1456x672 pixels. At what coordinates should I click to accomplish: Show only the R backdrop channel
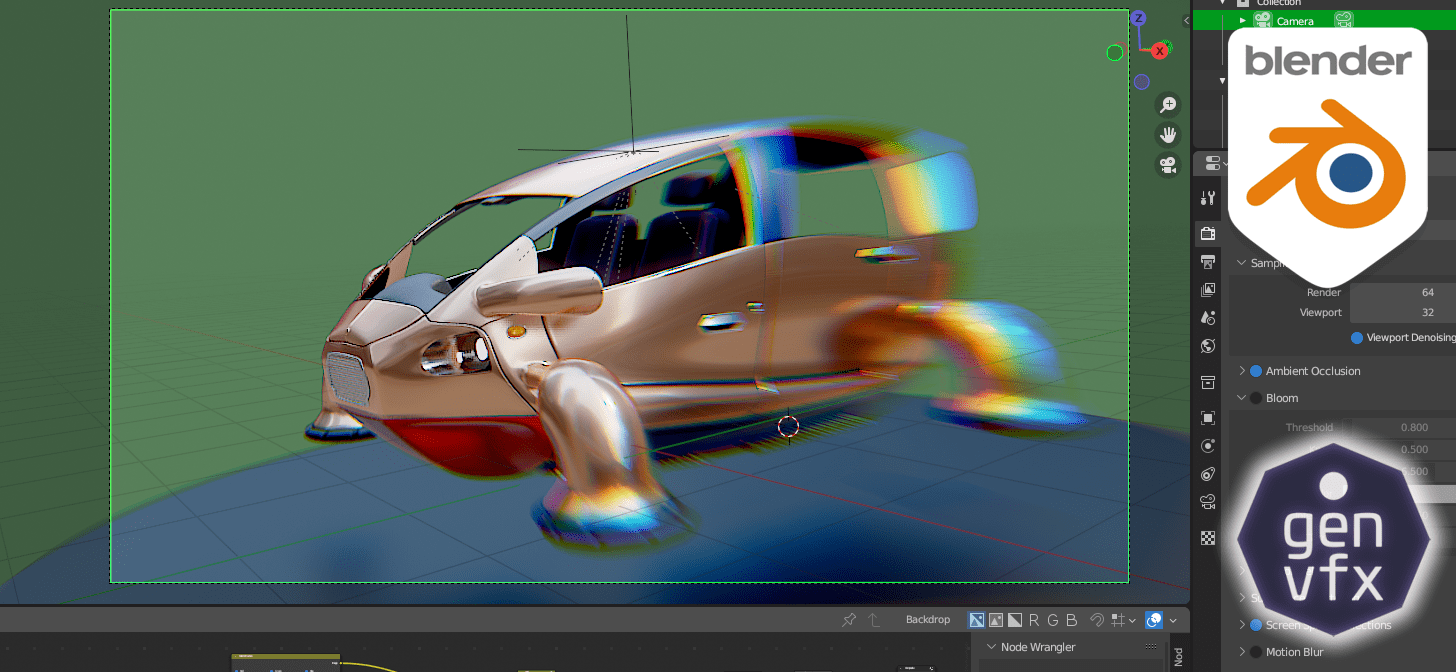(1034, 620)
